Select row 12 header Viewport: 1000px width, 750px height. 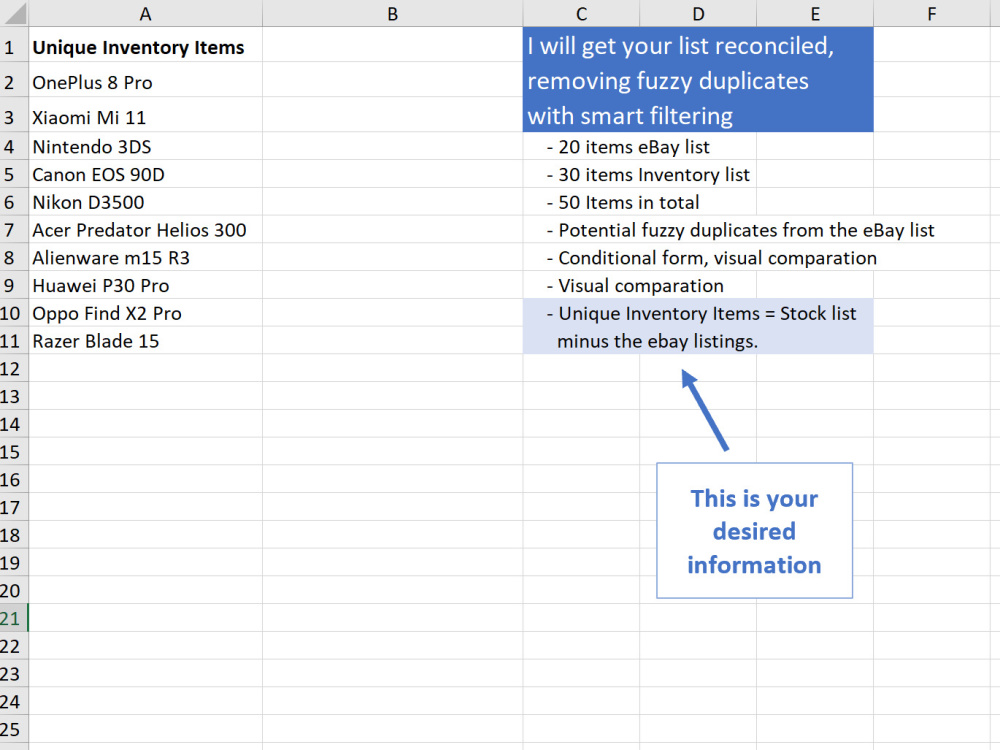14,369
